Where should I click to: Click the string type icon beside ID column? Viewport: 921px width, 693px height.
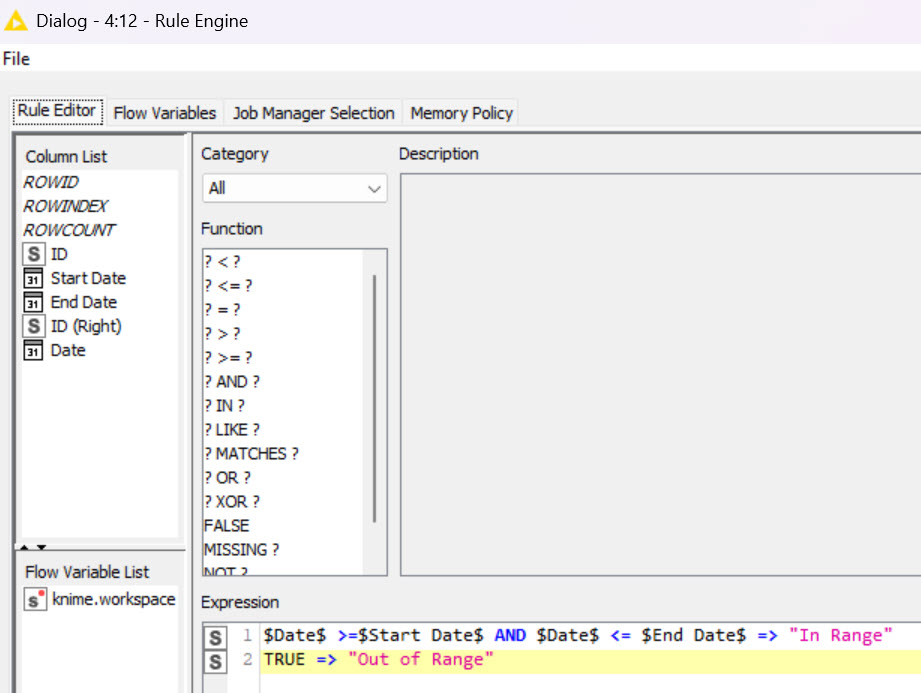[34, 254]
